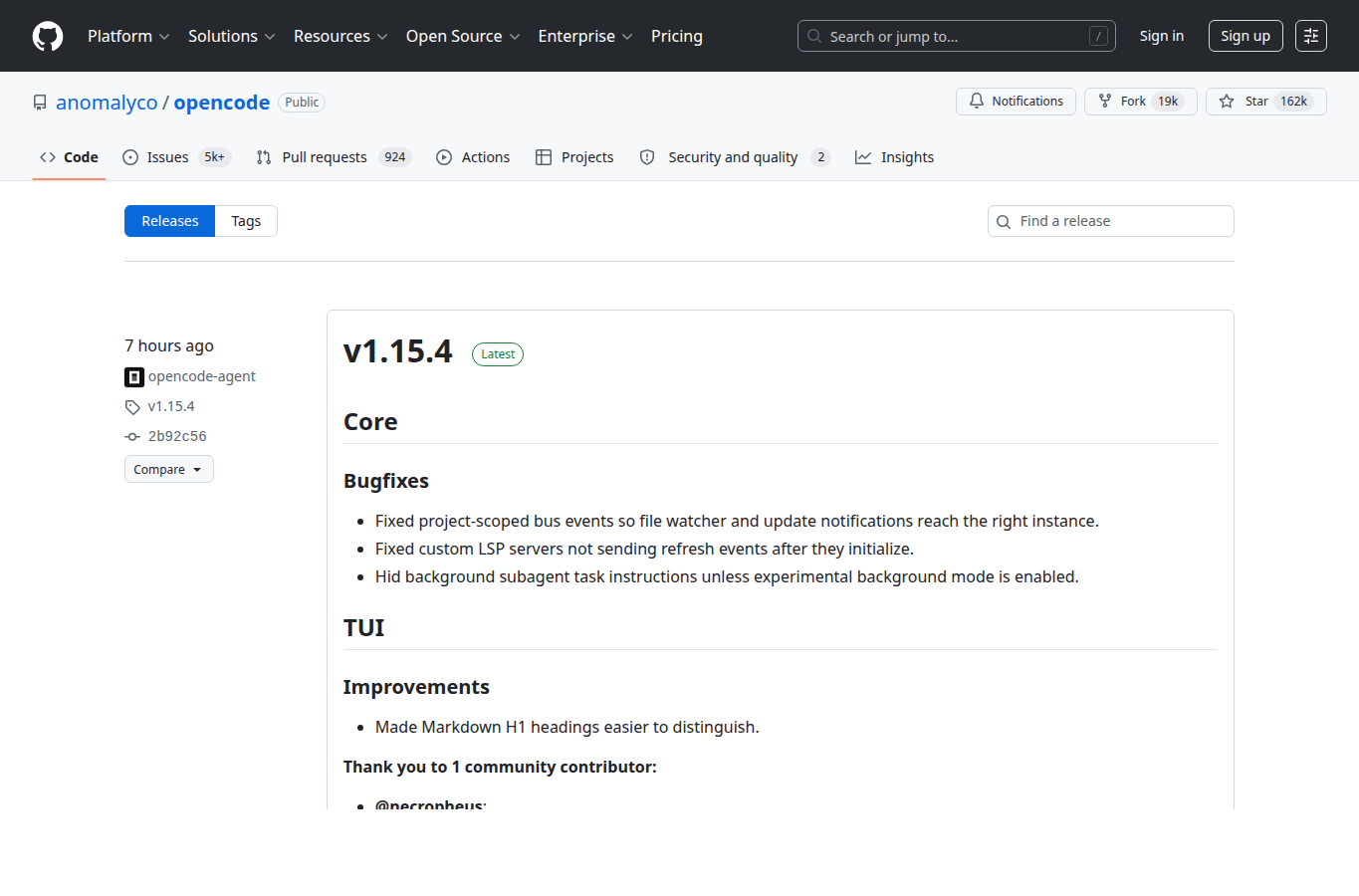Switch to the Pull requests tab
Image resolution: width=1359 pixels, height=896 pixels.
[334, 157]
